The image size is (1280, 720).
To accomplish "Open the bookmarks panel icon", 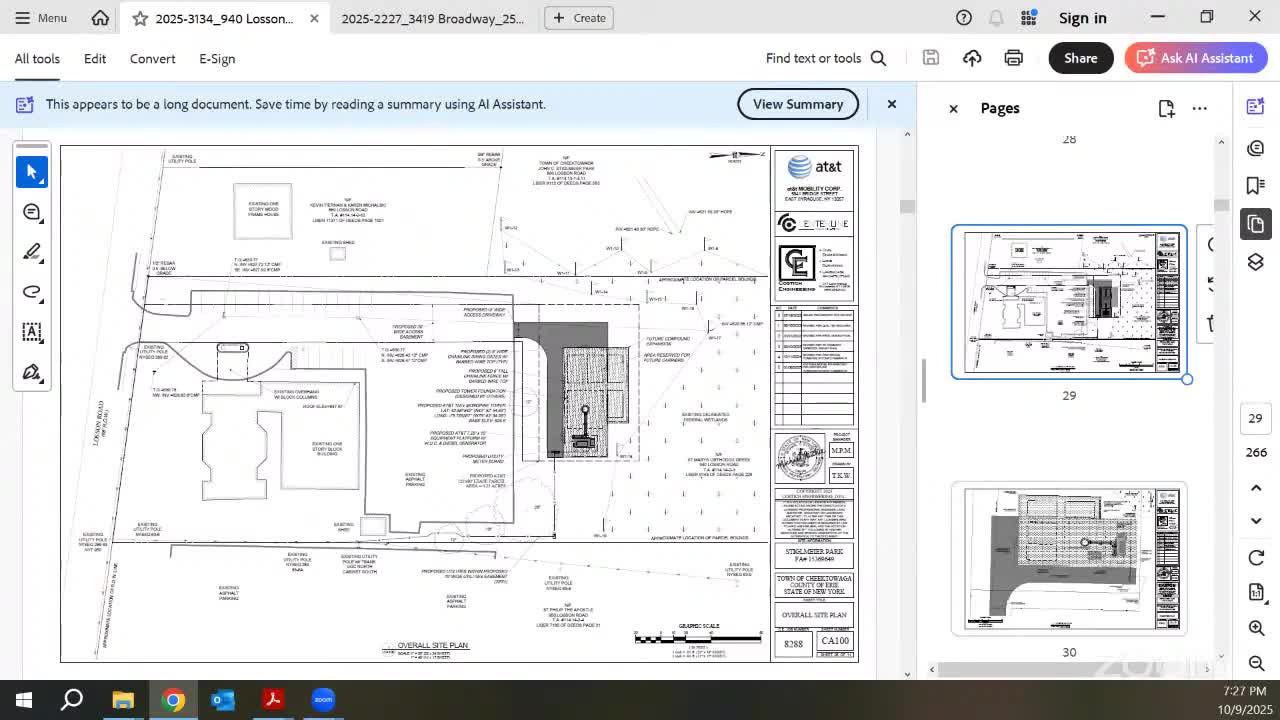I will click(x=1255, y=185).
